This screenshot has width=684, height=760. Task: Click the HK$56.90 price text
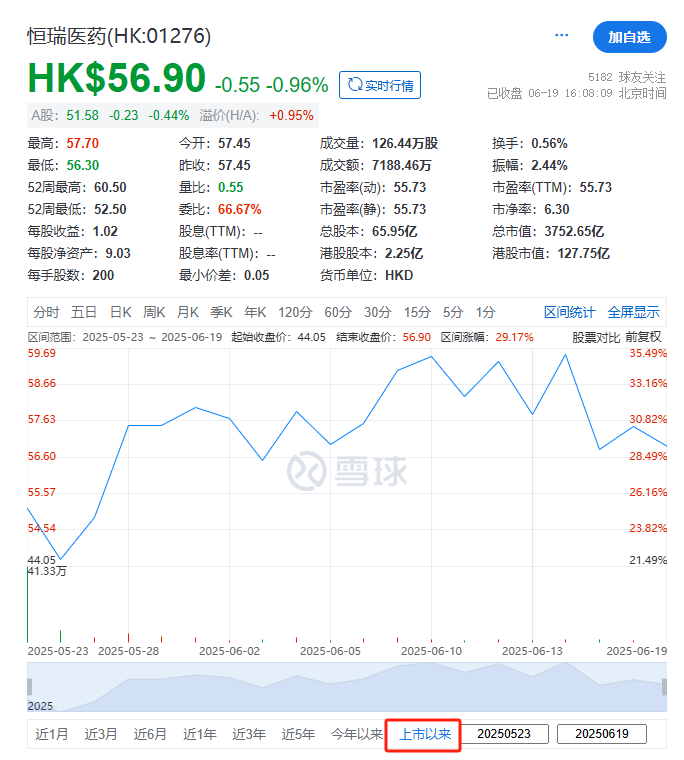117,78
